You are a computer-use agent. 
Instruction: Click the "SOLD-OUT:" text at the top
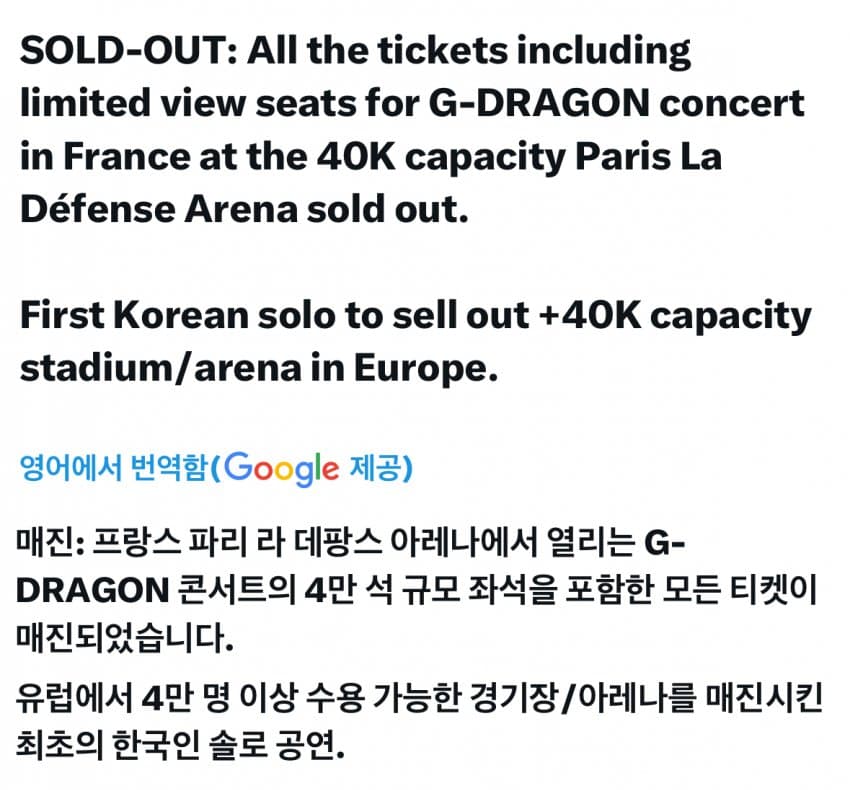123,51
